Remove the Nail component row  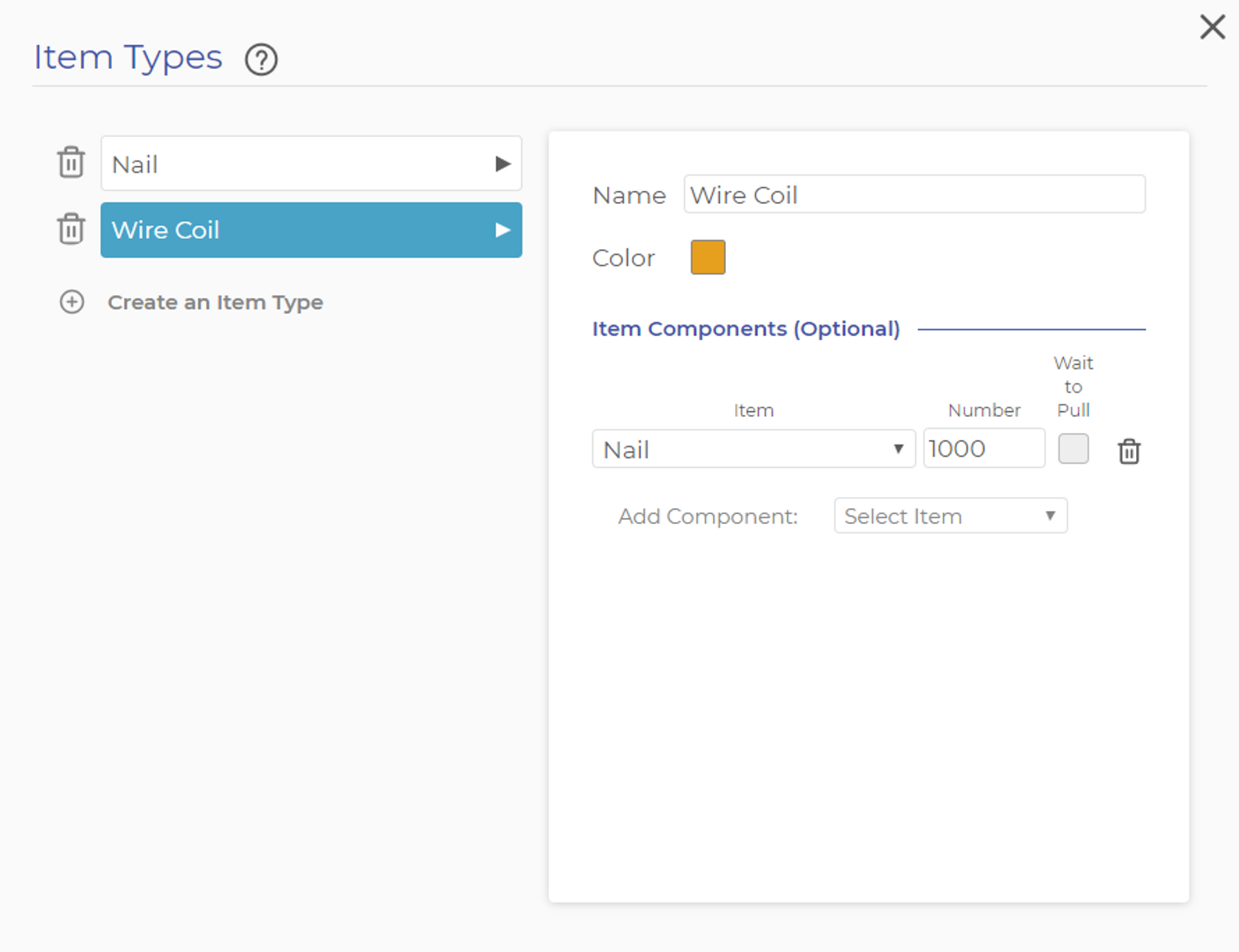coord(1128,451)
